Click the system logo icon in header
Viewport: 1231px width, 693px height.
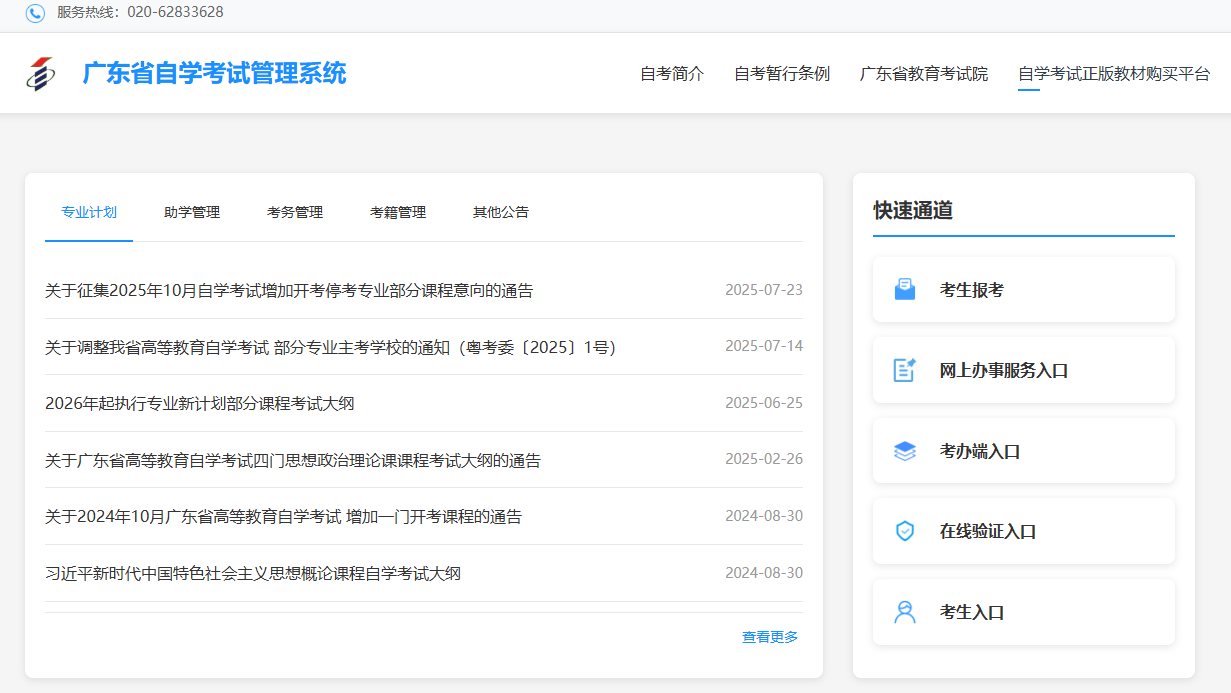tap(41, 73)
